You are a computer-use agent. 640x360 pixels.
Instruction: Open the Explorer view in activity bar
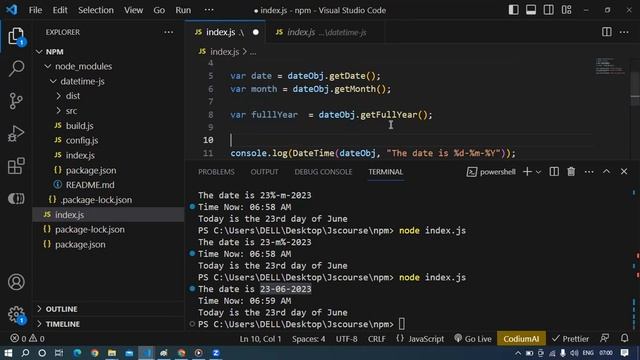[x=16, y=37]
